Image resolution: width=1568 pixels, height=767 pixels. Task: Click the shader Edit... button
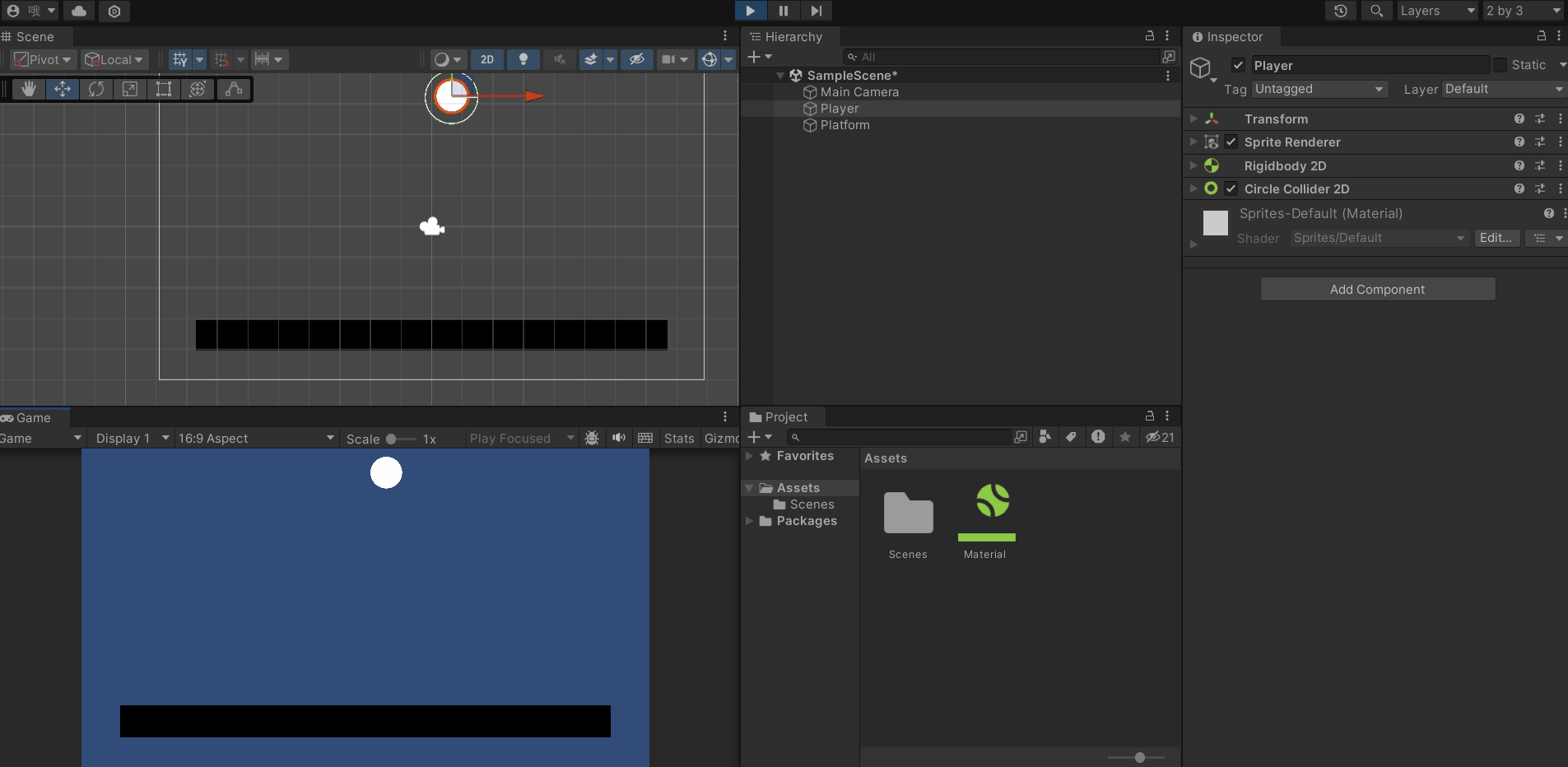(x=1496, y=238)
